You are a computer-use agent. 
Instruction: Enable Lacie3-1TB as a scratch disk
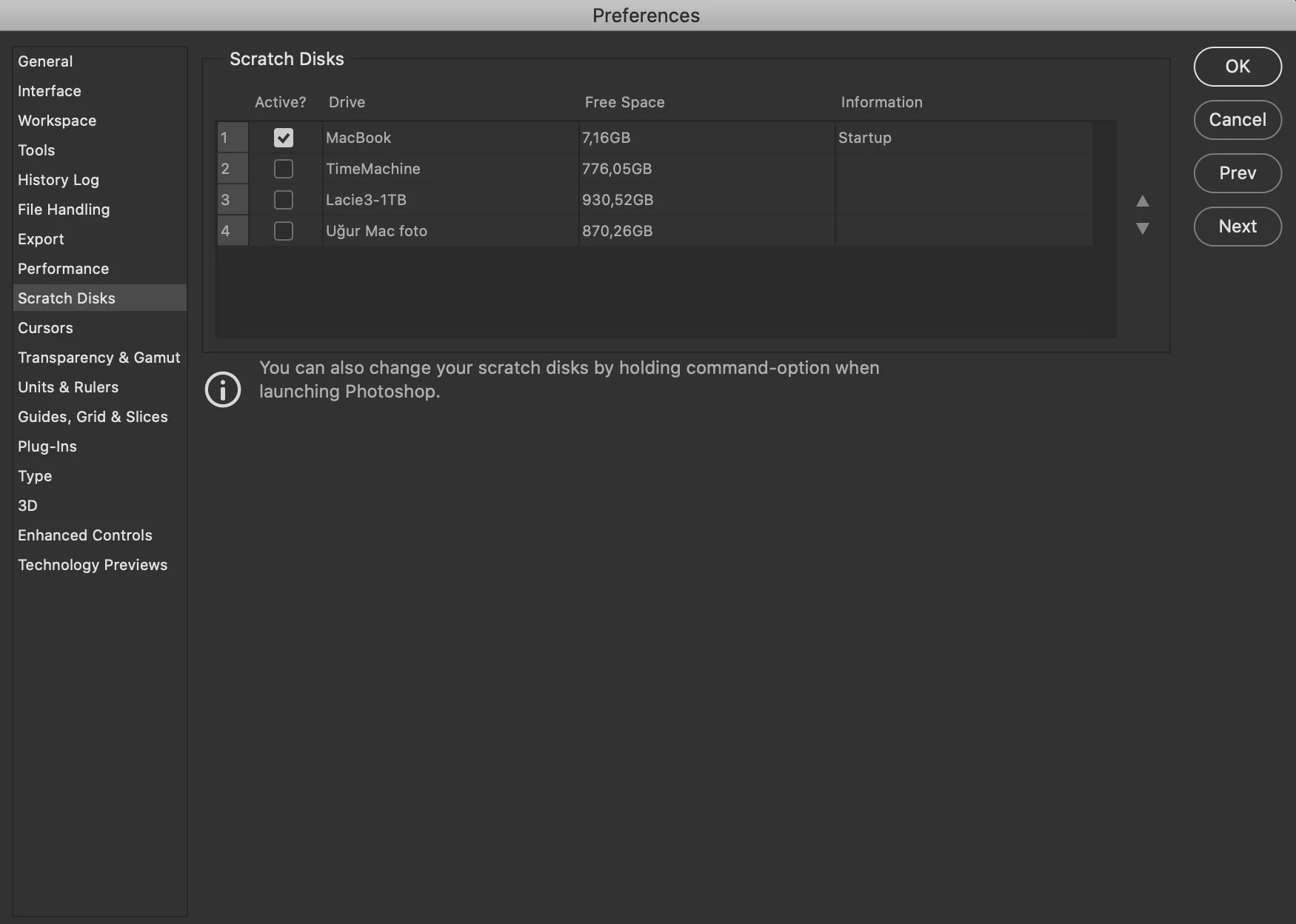point(284,200)
